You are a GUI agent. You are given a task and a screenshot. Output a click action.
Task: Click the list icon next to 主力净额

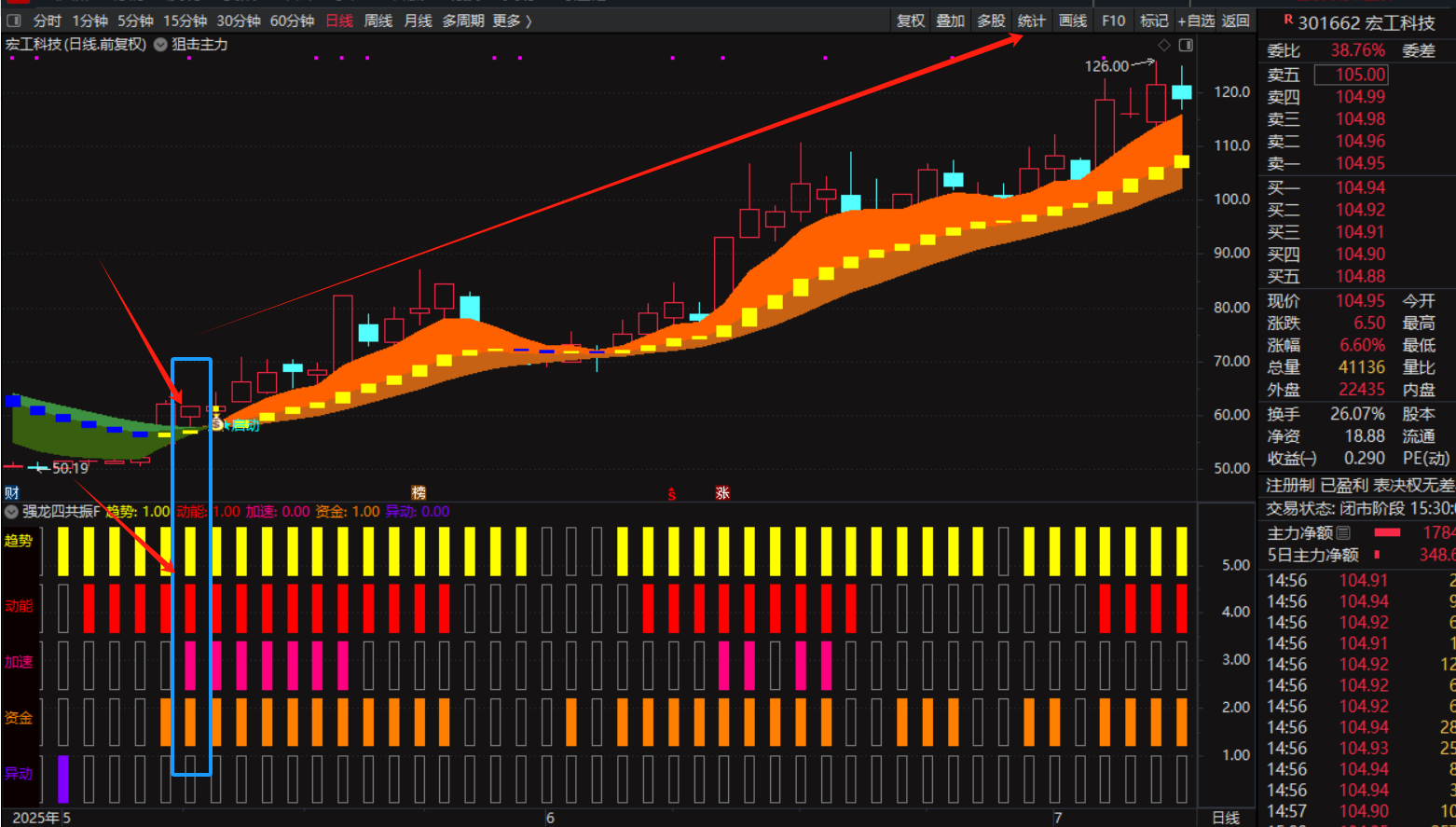pos(1343,533)
